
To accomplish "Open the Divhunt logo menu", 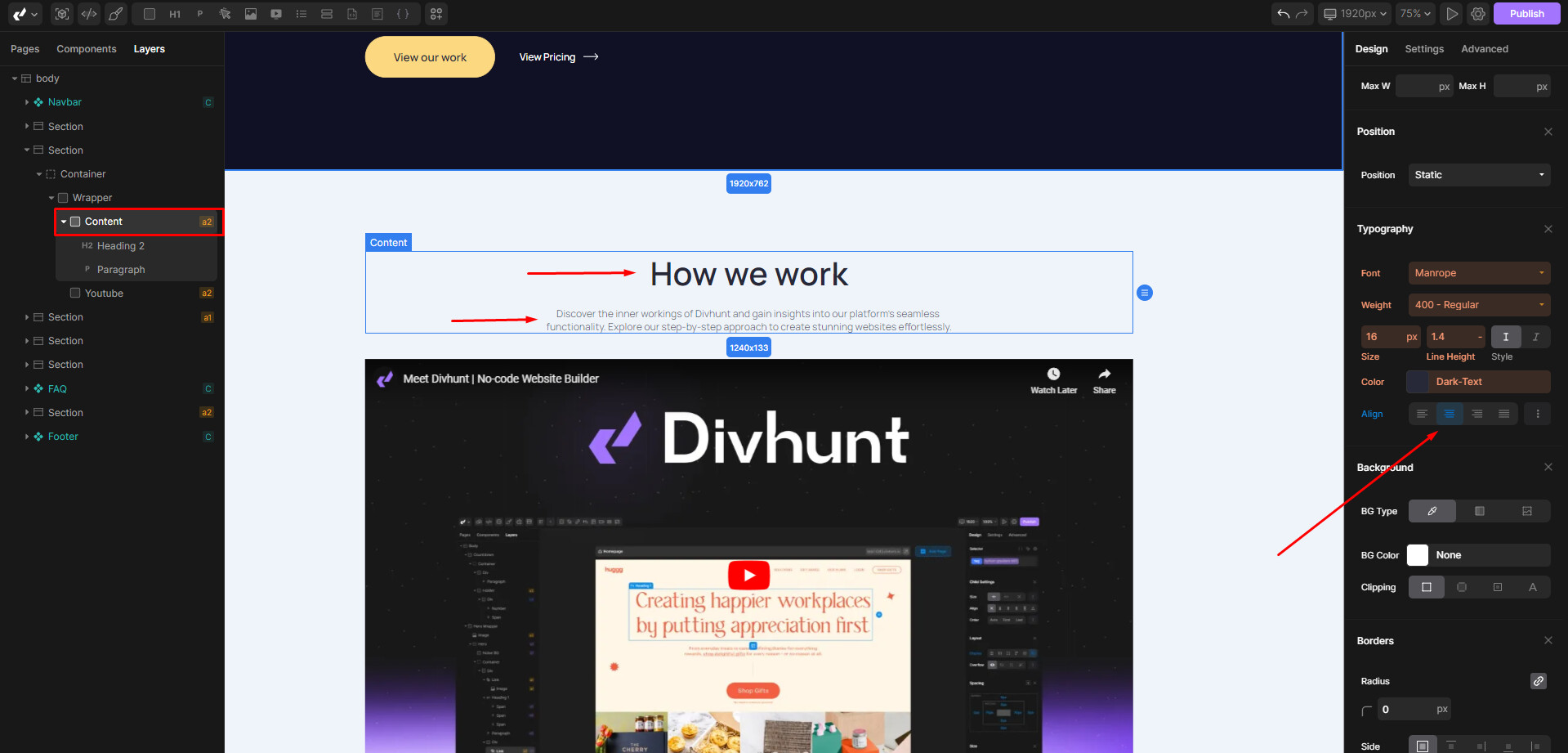I will point(25,14).
